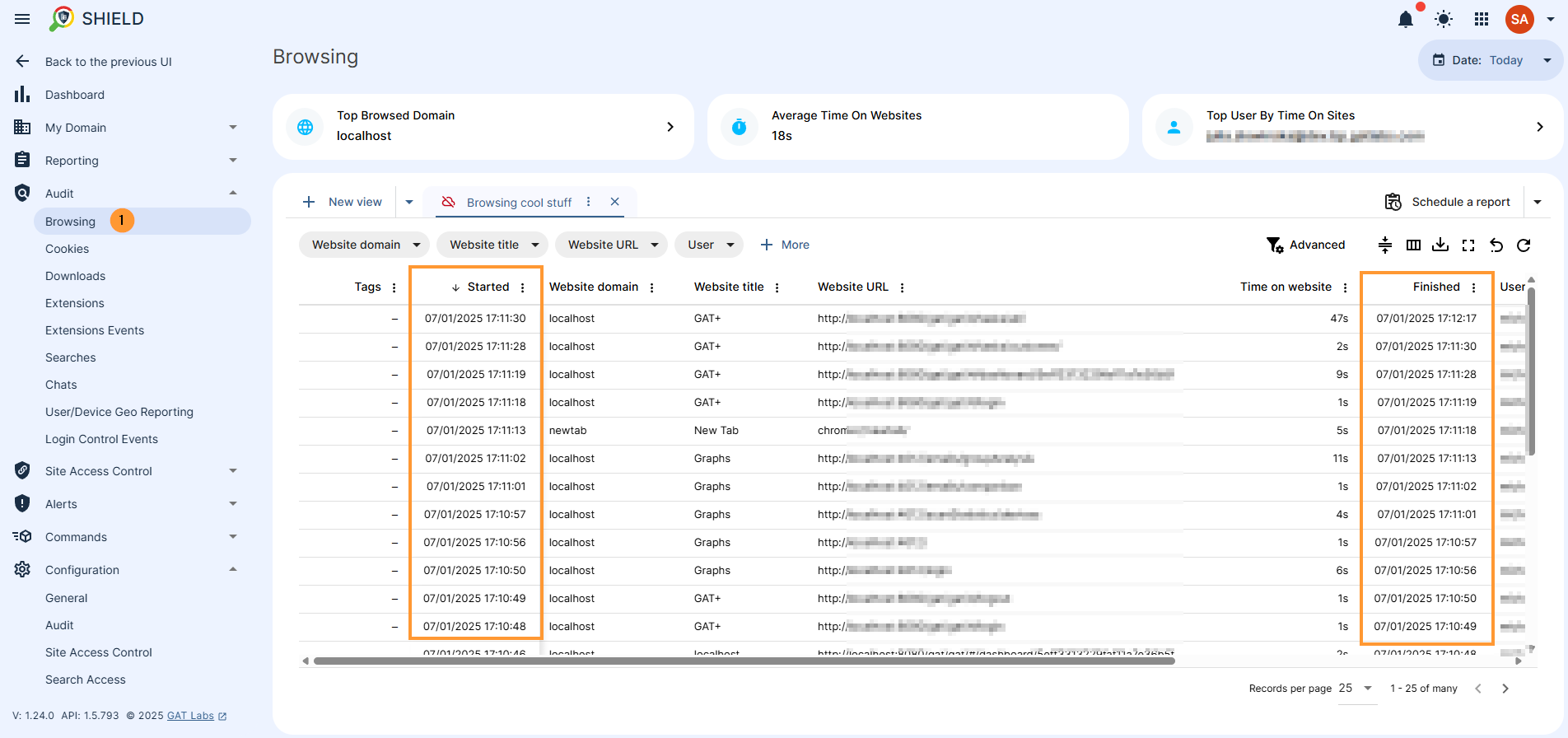Click the Average Time On Websites timer icon
The width and height of the screenshot is (1568, 738).
pos(740,127)
